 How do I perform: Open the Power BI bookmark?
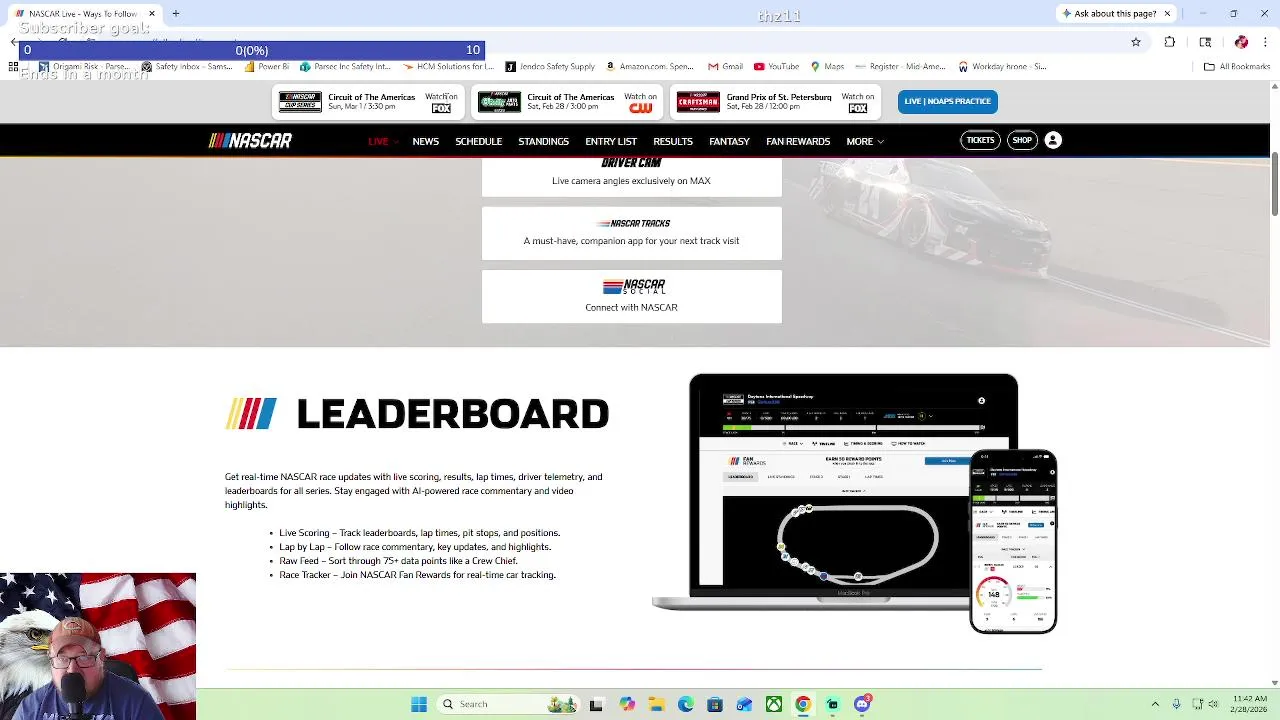coord(266,67)
